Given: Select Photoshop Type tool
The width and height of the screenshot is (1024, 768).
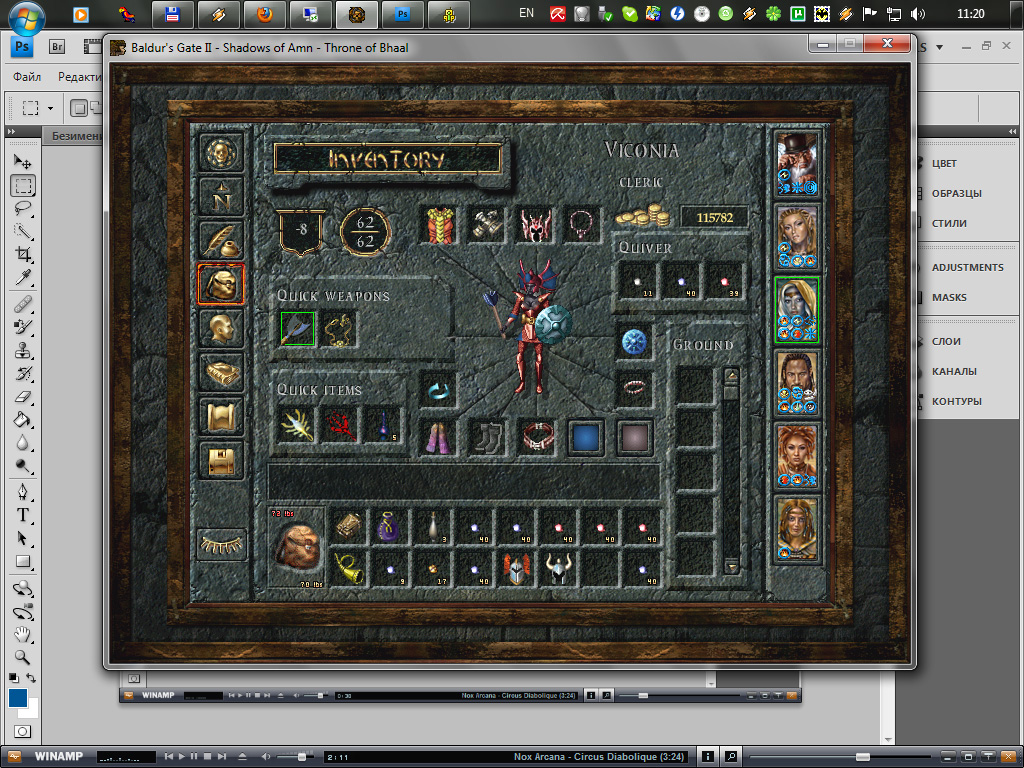Looking at the screenshot, I should pos(23,515).
